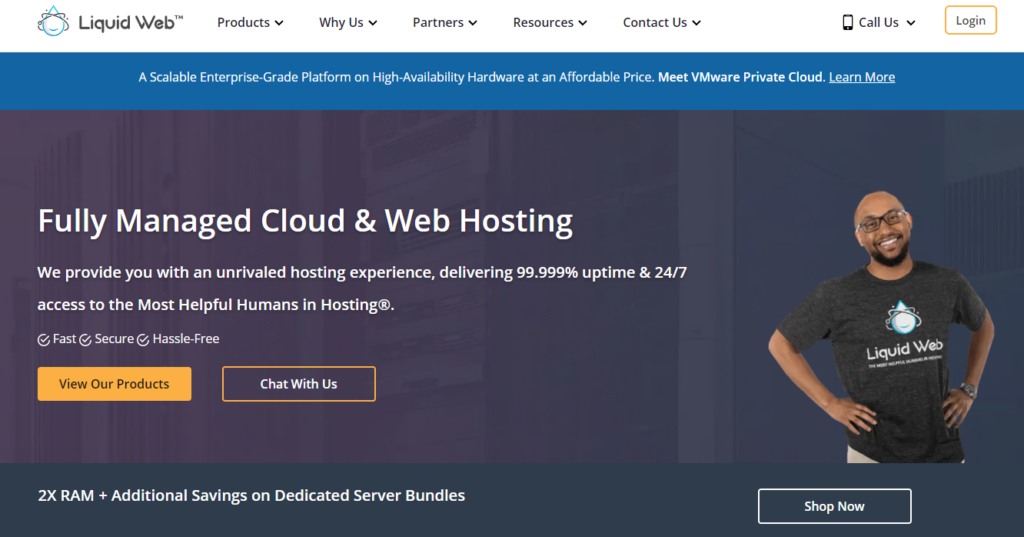Click the Shop Now button
Screen dimensions: 1024x537
pos(834,506)
